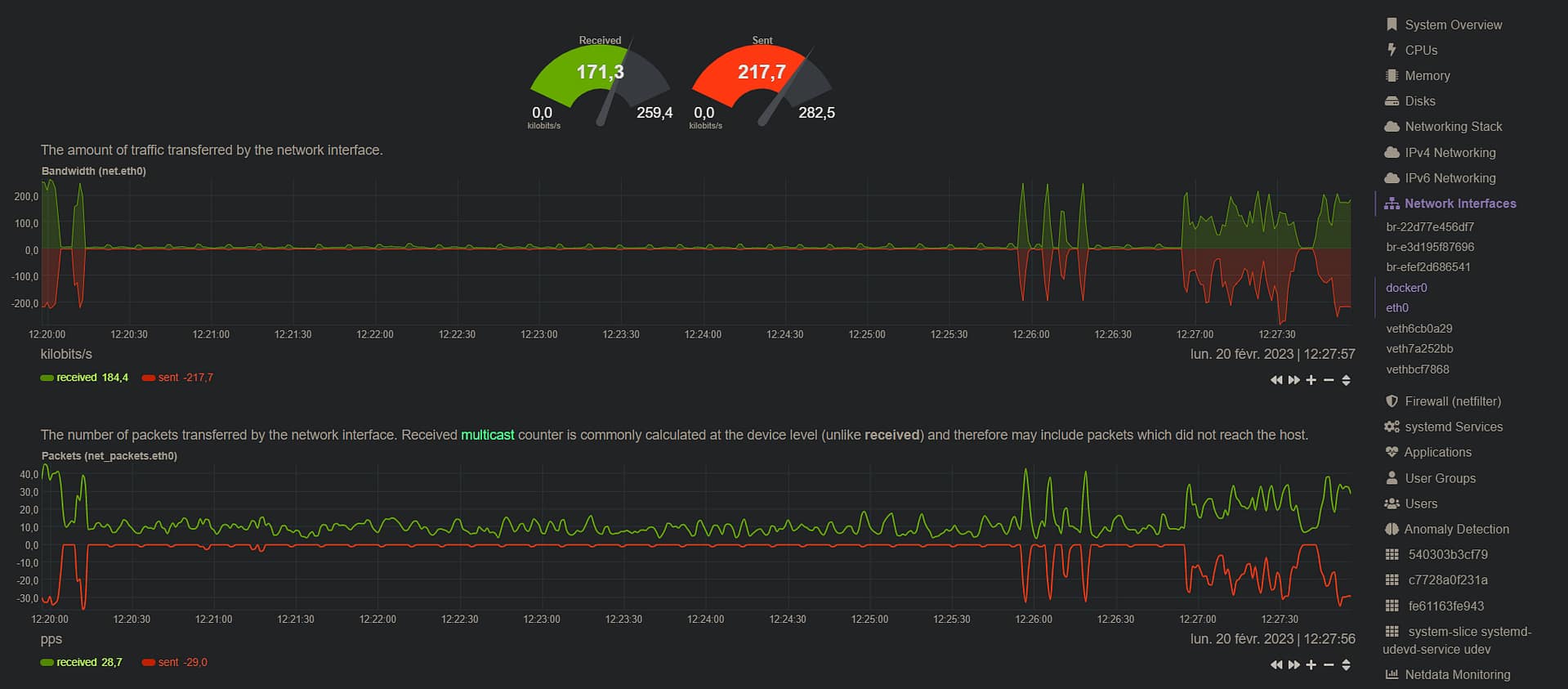Expand the Networking Stack section
Image resolution: width=1568 pixels, height=689 pixels.
click(1453, 127)
